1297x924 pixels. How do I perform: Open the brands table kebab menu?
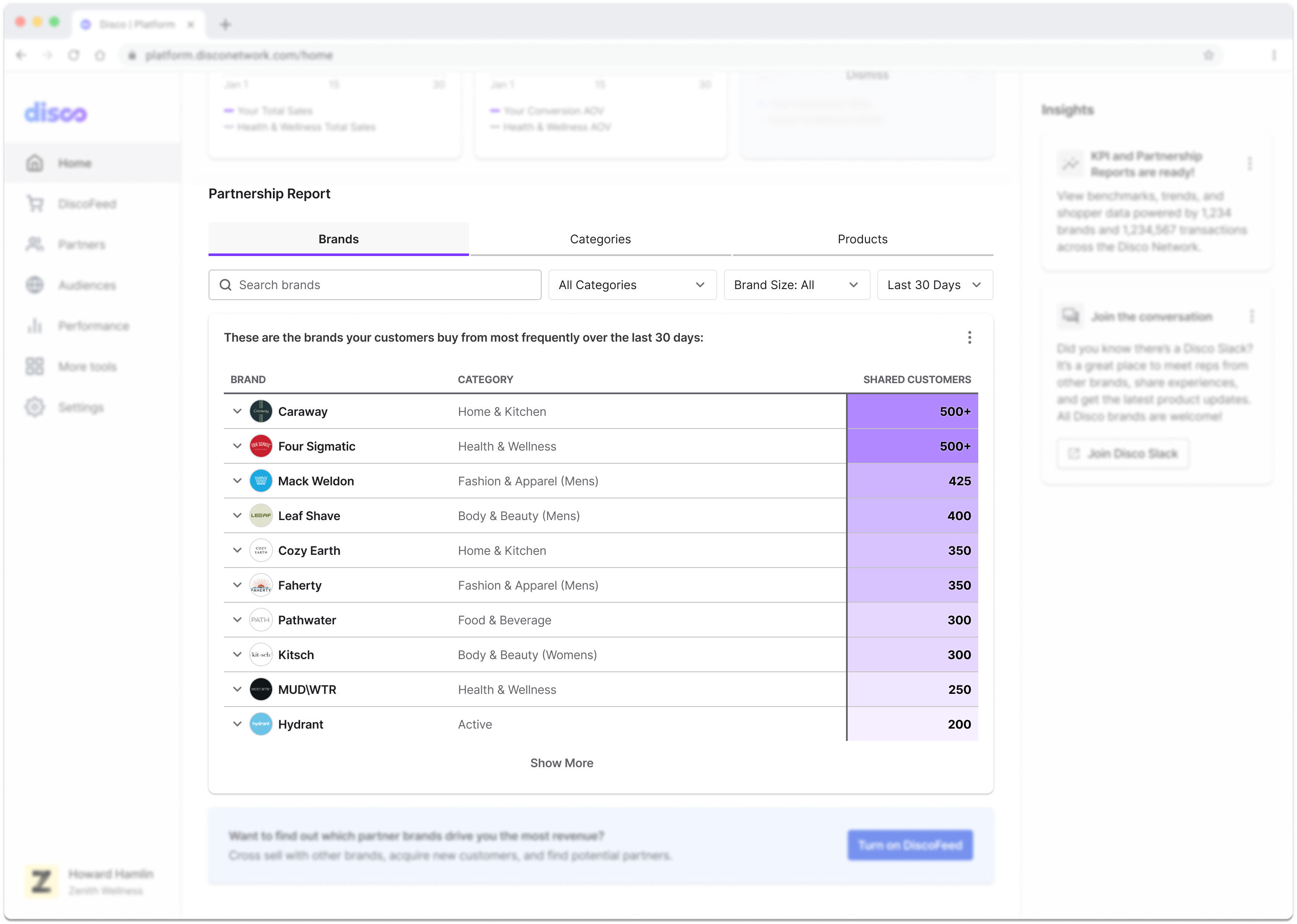click(969, 337)
